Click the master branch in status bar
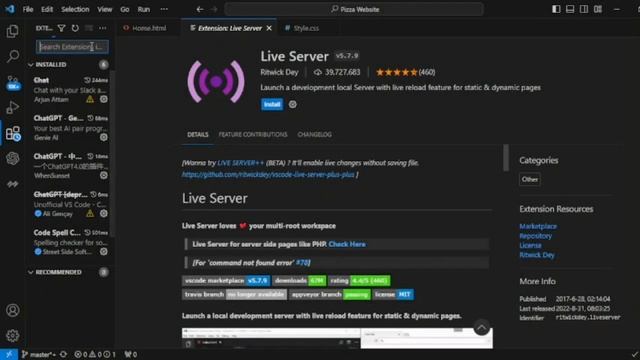Screen dimensions: 640x360 point(38,354)
